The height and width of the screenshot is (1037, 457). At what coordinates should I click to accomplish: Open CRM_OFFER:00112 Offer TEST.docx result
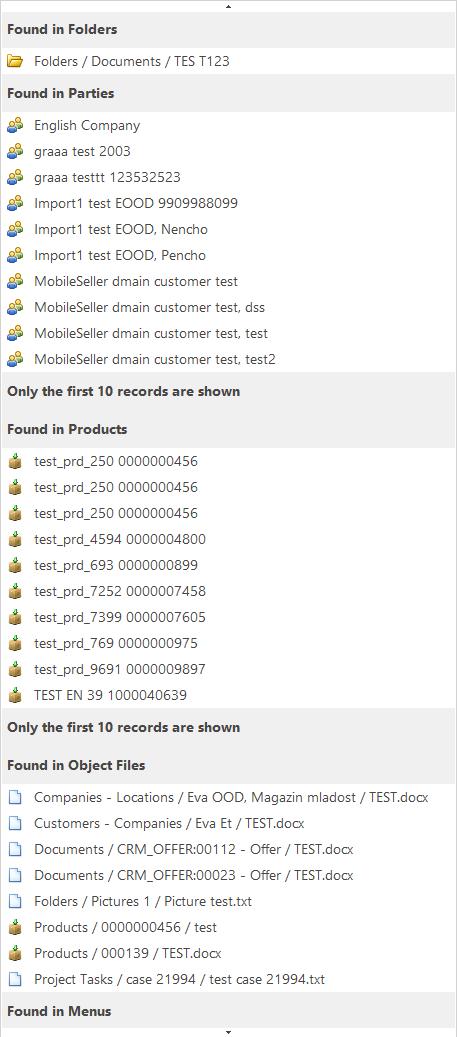click(x=228, y=849)
